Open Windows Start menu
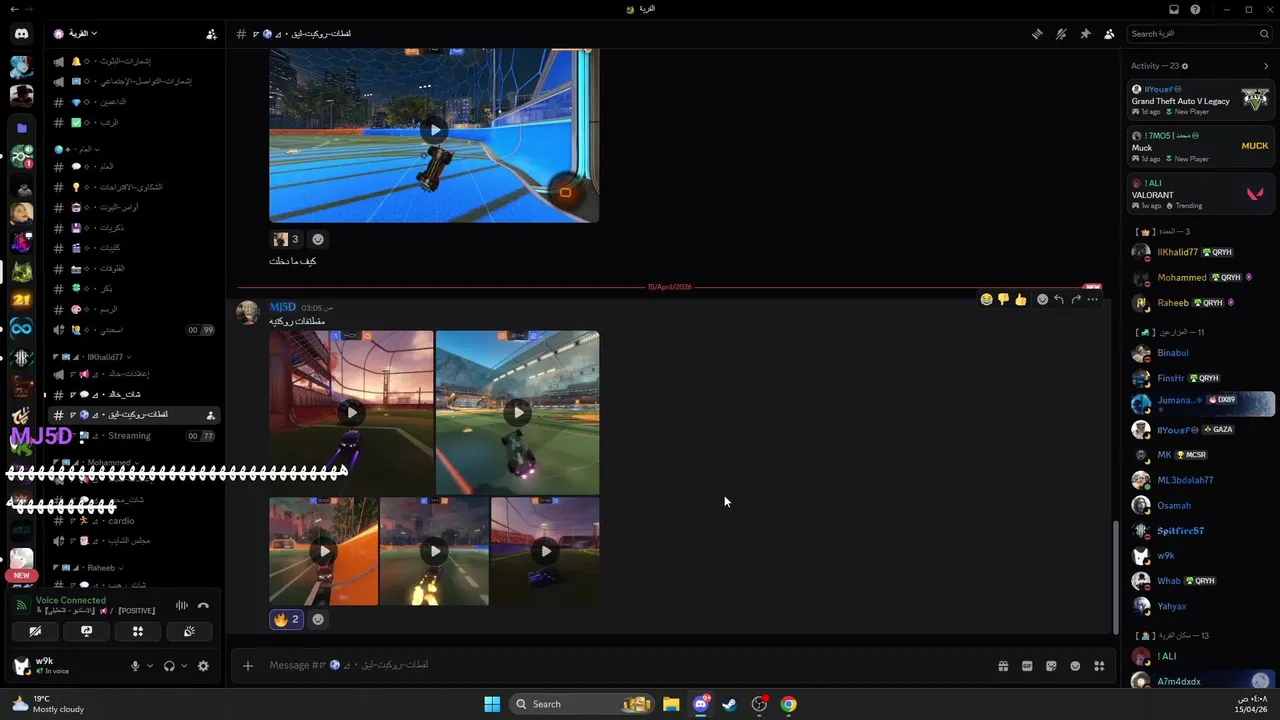Image resolution: width=1280 pixels, height=720 pixels. click(492, 704)
